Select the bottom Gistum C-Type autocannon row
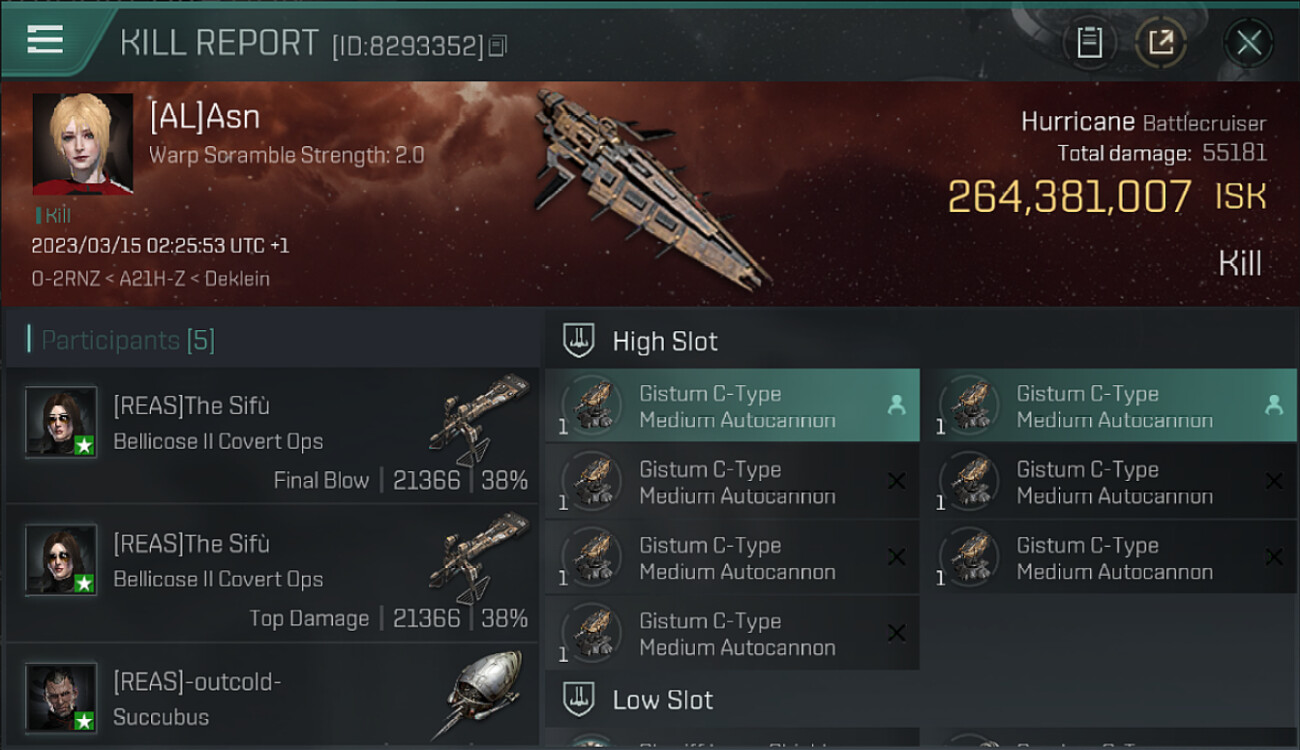1300x750 pixels. coord(731,634)
